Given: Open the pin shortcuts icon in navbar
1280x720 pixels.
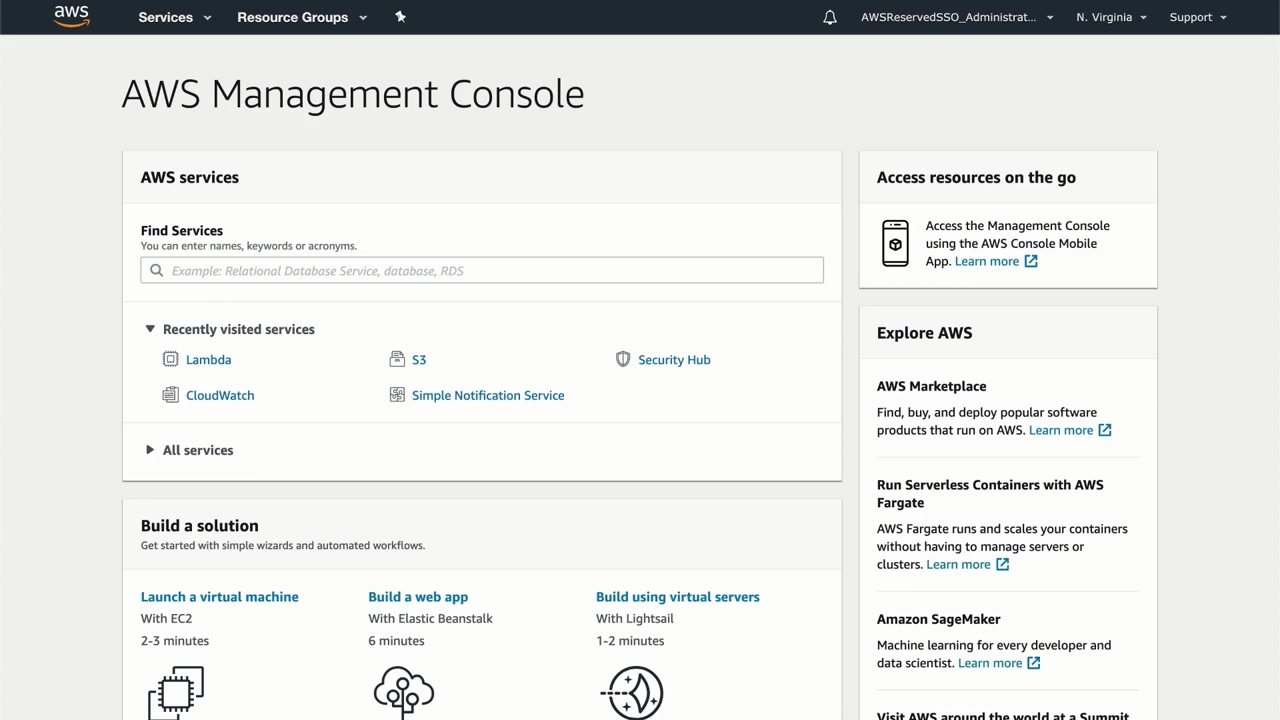Looking at the screenshot, I should [400, 17].
